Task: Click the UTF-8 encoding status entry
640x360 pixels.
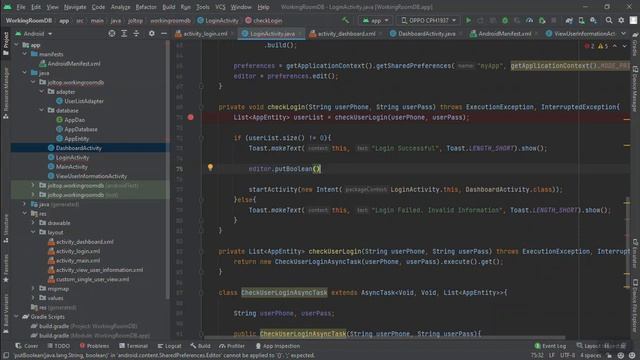Action: click(567, 355)
